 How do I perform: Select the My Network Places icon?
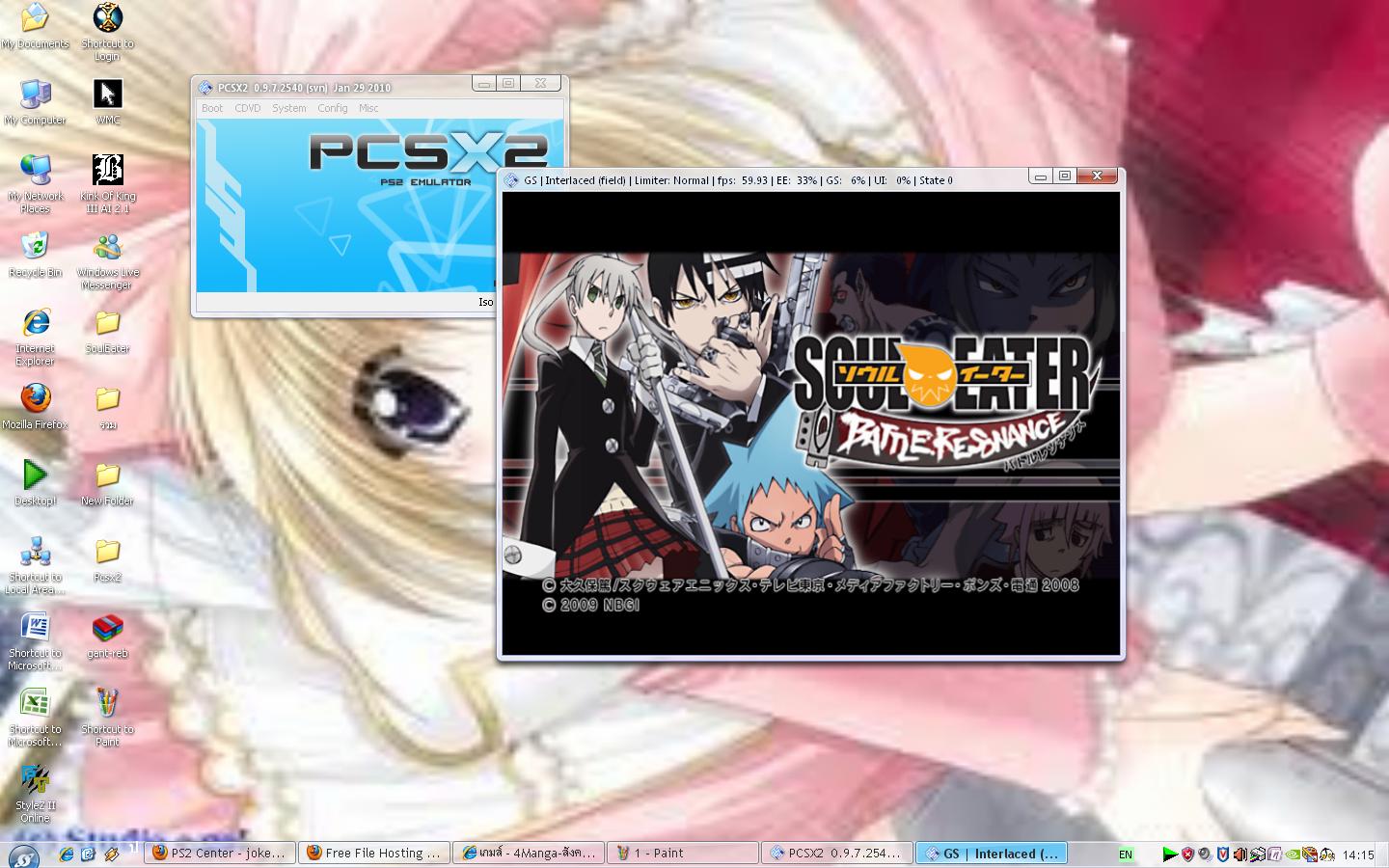coord(35,183)
